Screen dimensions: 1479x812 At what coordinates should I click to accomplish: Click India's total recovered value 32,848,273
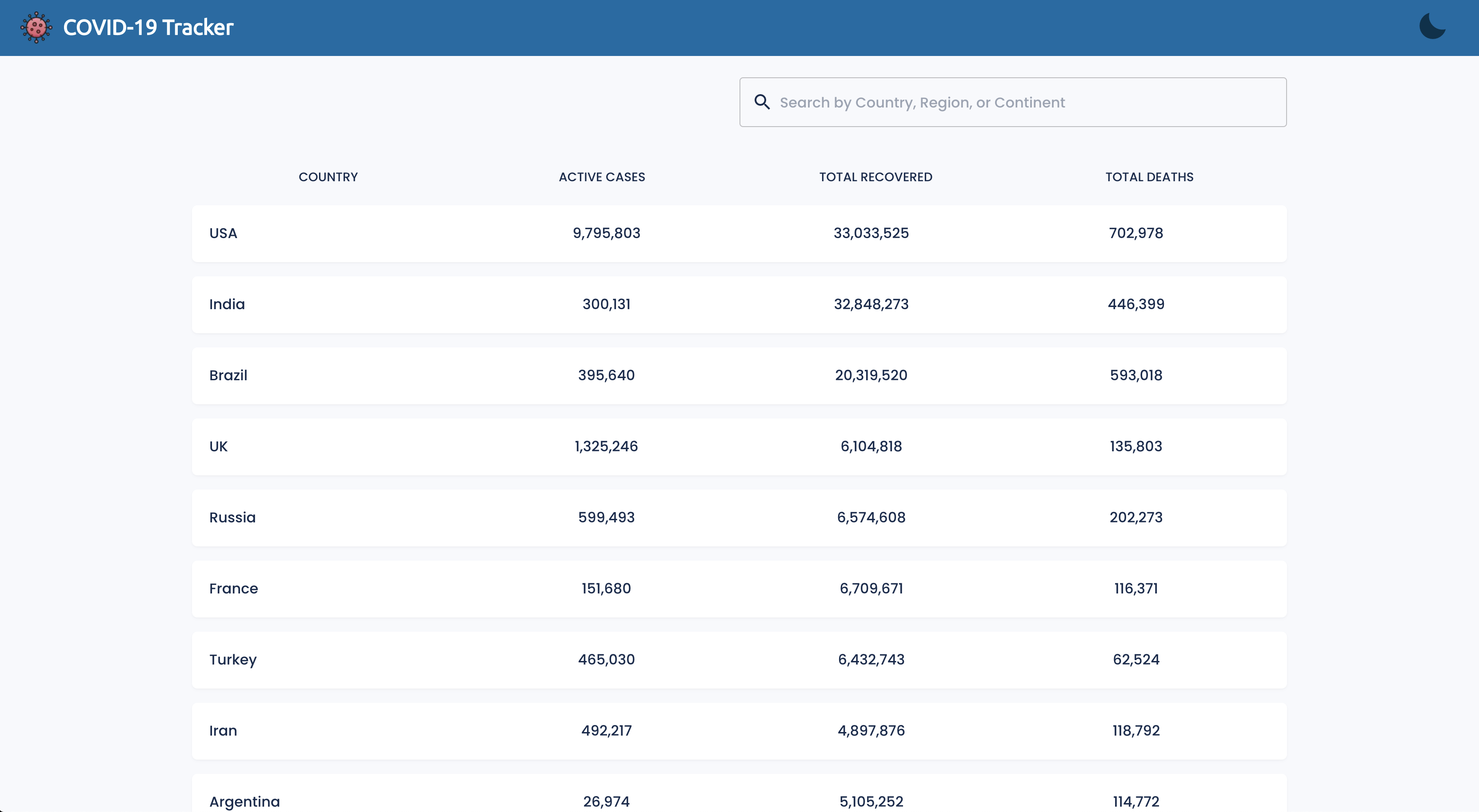(x=871, y=304)
